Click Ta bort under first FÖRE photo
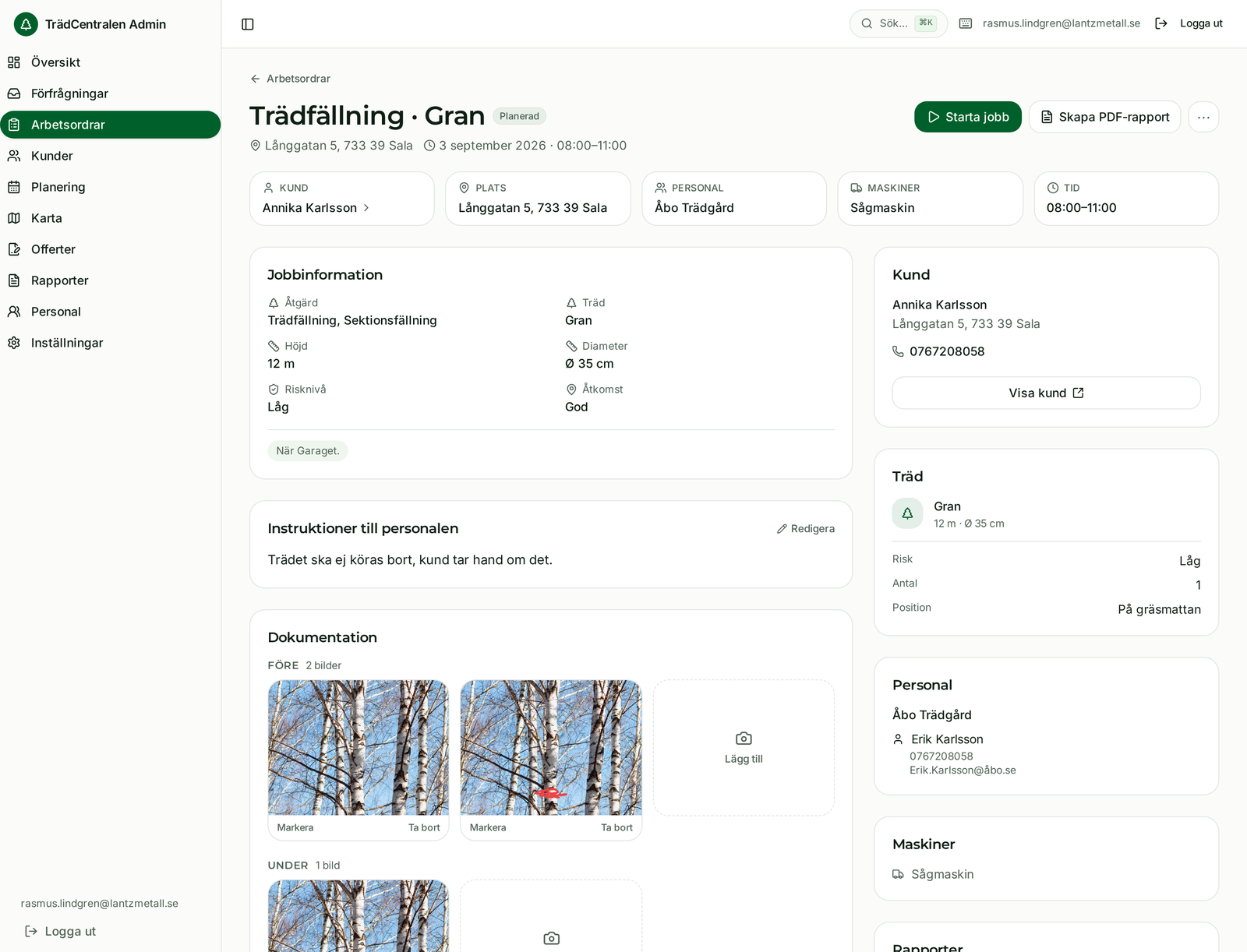 [x=424, y=828]
